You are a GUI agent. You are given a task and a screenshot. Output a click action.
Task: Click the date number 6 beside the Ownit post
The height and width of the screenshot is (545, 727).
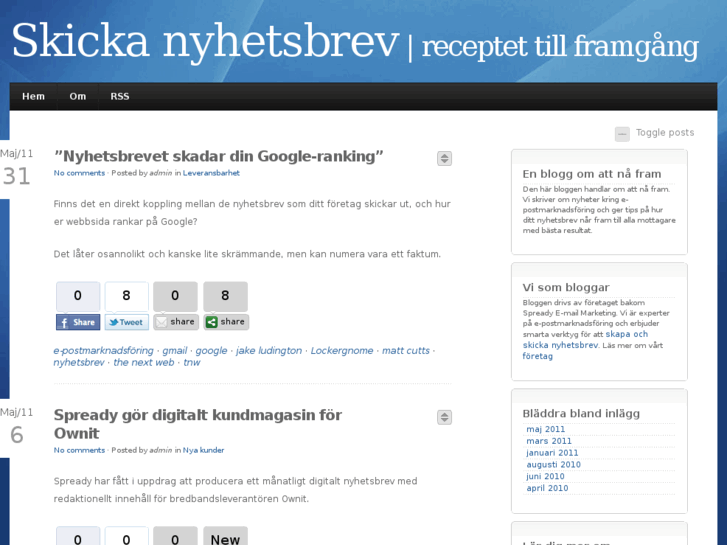[17, 435]
